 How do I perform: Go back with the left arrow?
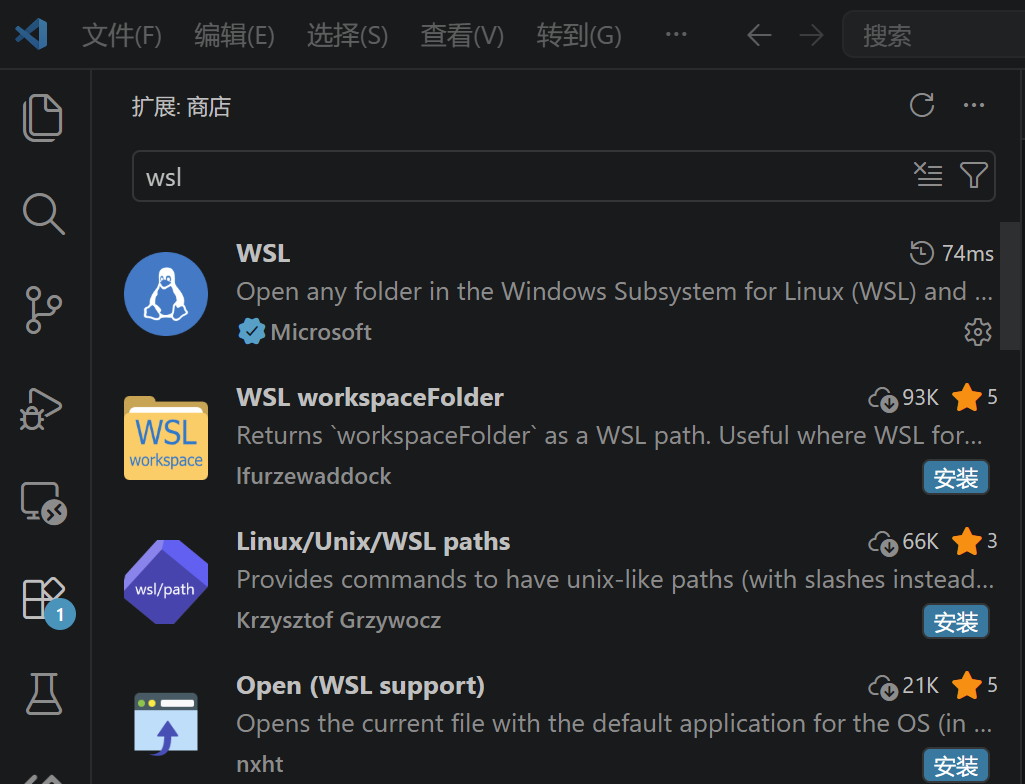(x=759, y=35)
